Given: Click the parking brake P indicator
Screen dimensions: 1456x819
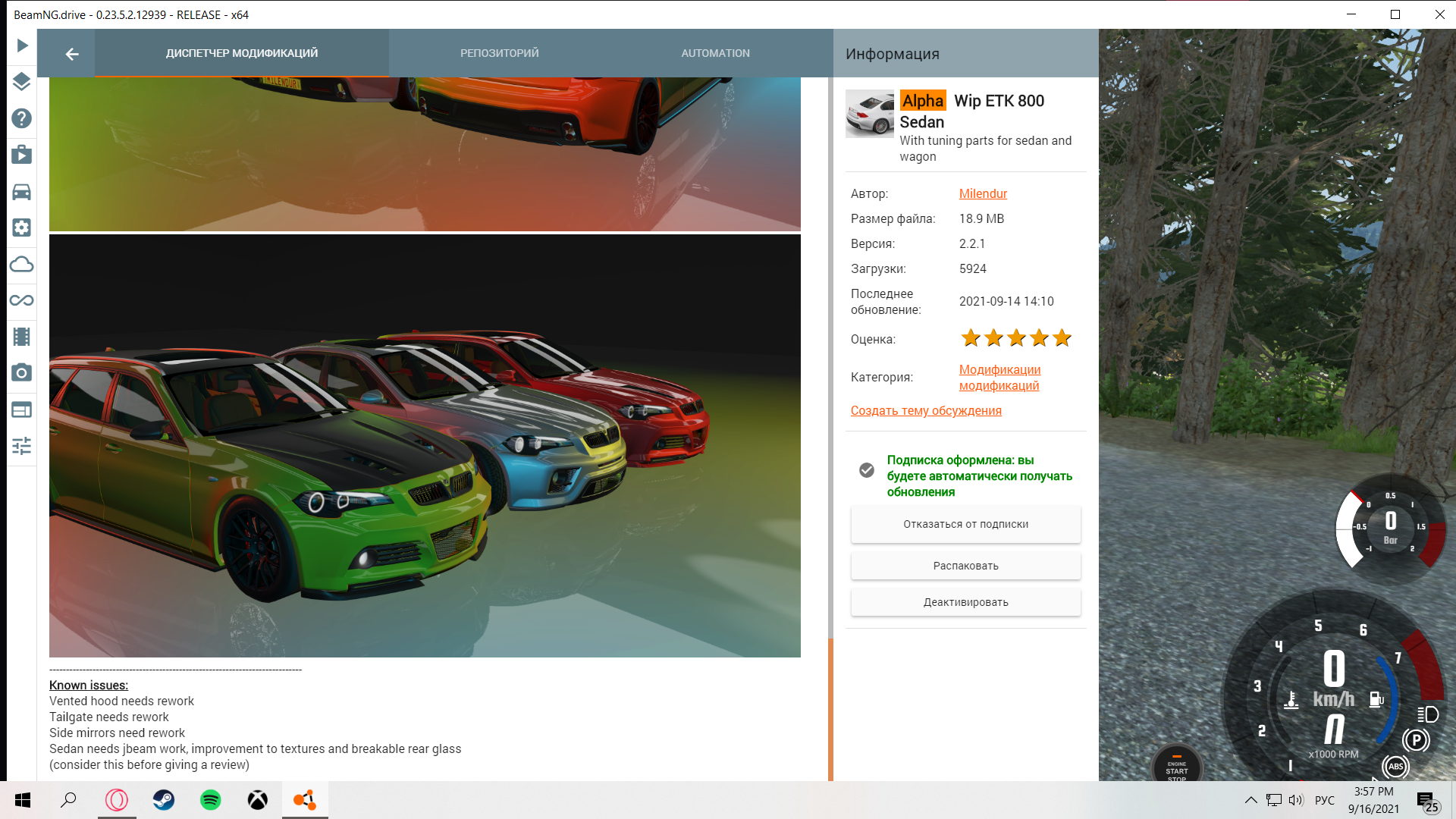Looking at the screenshot, I should tap(1416, 740).
